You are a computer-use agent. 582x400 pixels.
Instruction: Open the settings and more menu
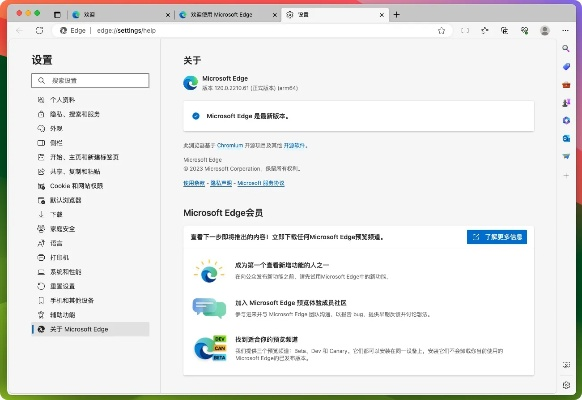tap(565, 30)
